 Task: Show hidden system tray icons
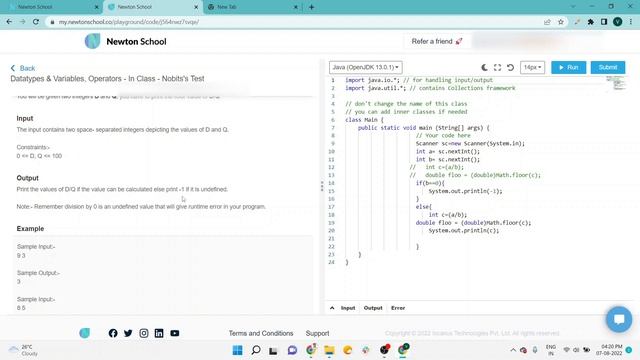point(513,350)
